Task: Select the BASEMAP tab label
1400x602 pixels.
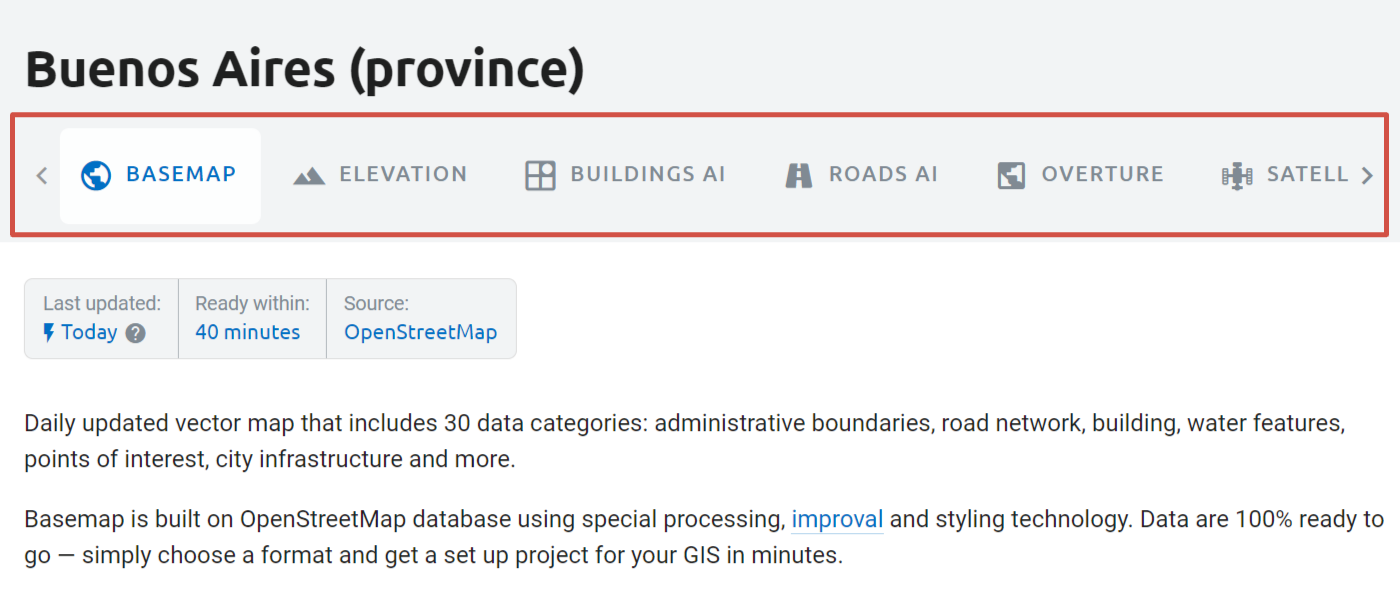Action: 181,174
